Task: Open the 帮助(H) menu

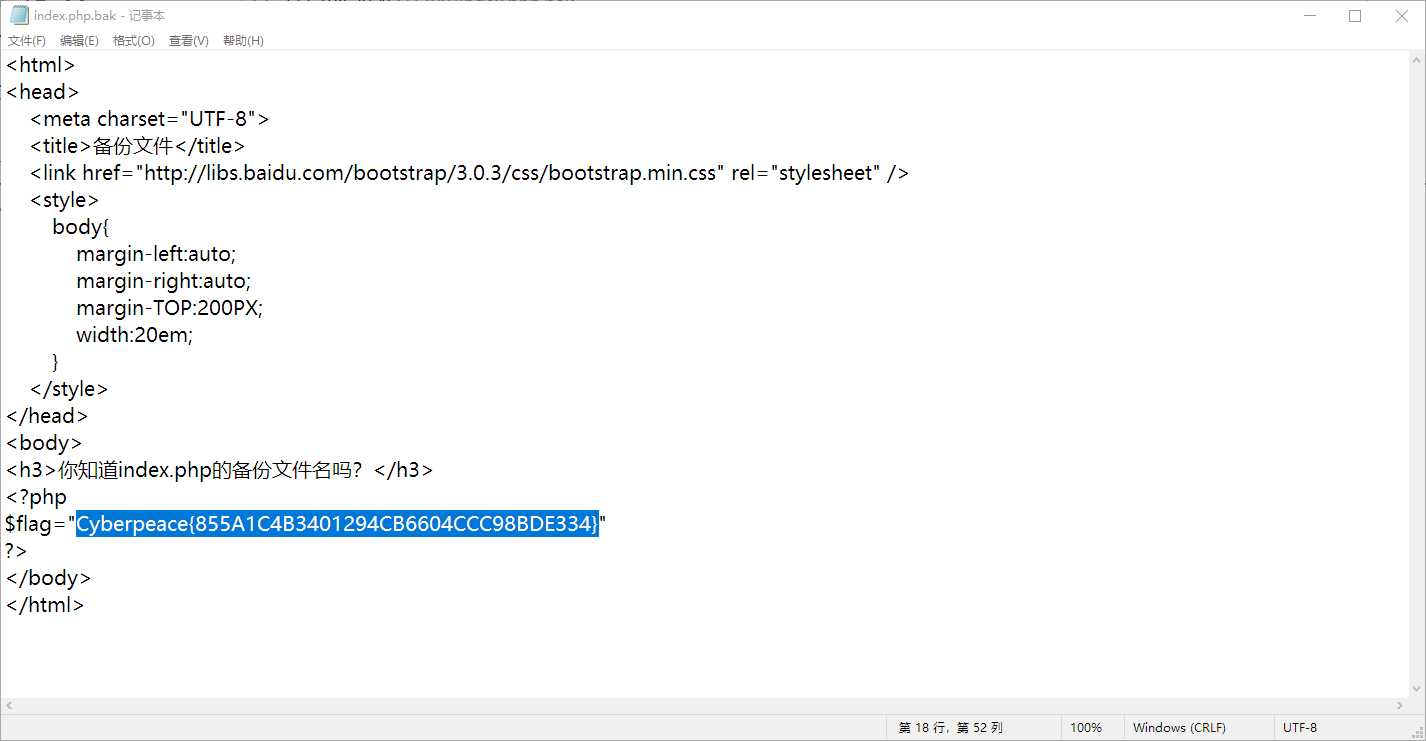Action: (x=243, y=41)
